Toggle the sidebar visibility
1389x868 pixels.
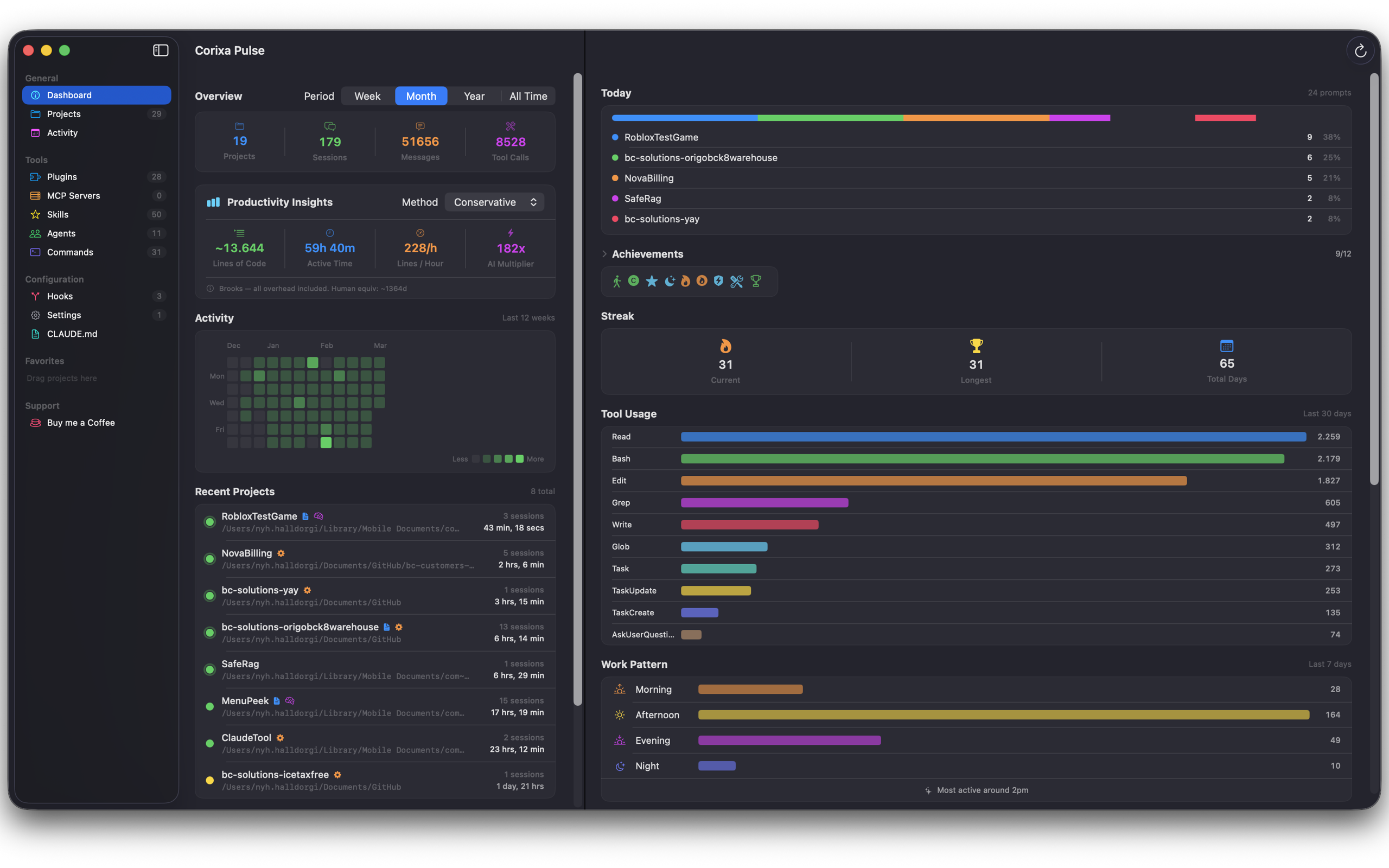(160, 50)
